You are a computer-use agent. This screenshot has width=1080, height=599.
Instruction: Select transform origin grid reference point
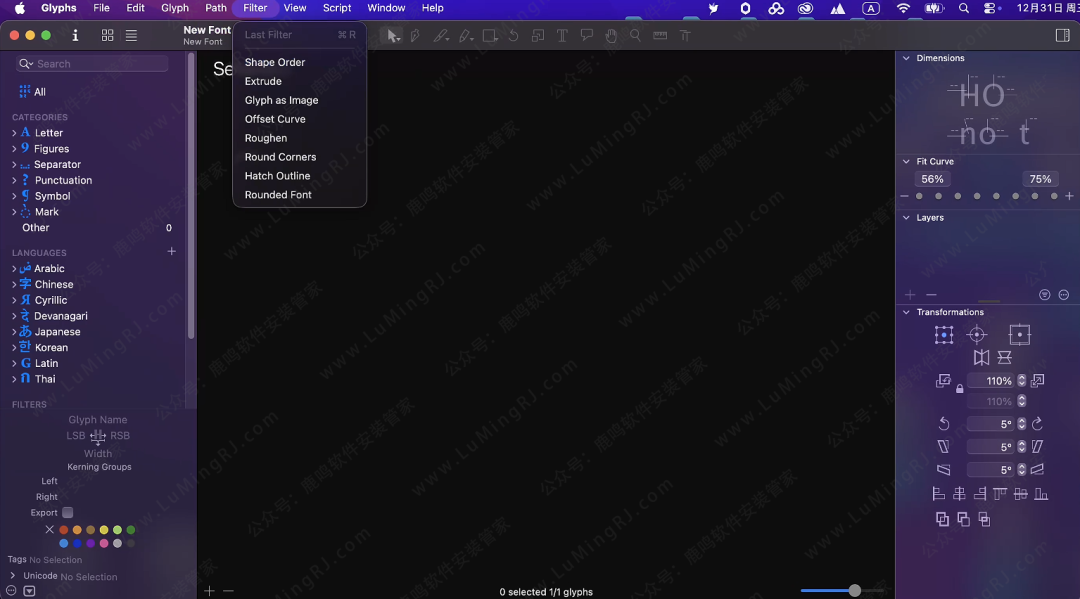(944, 335)
